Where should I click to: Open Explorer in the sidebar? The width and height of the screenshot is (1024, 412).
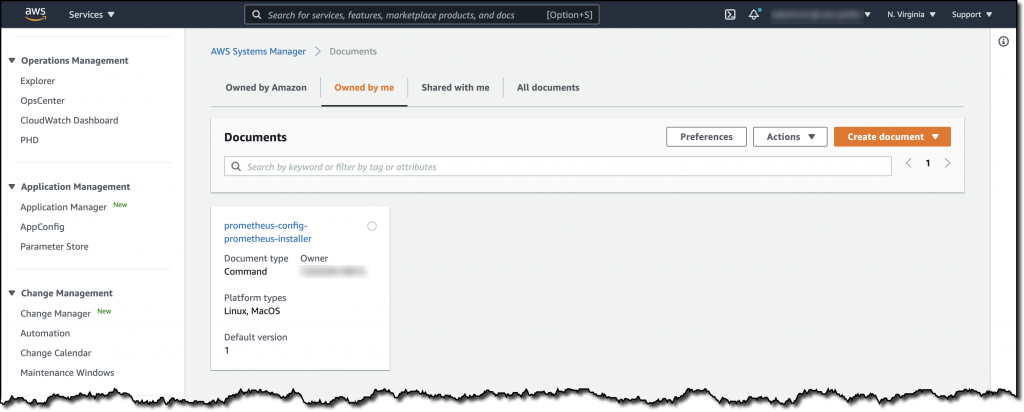(38, 81)
